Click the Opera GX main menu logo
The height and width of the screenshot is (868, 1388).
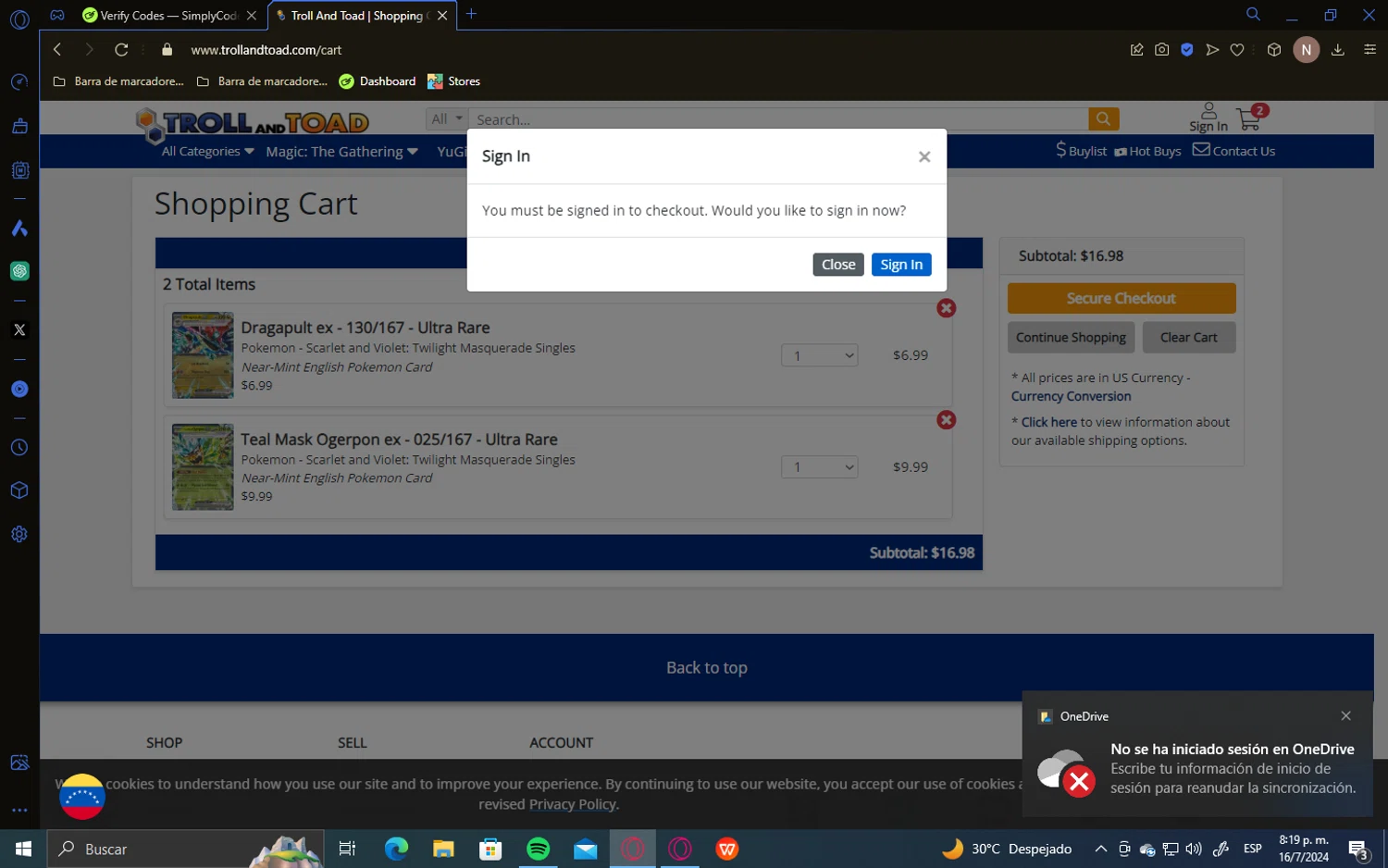[x=19, y=19]
